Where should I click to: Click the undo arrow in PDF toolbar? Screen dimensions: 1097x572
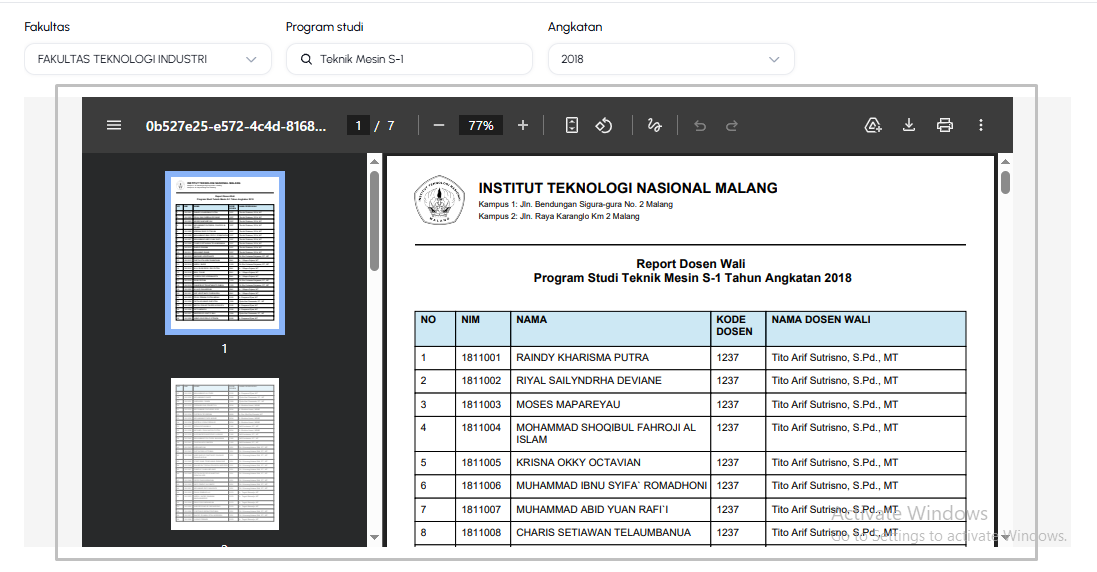700,126
